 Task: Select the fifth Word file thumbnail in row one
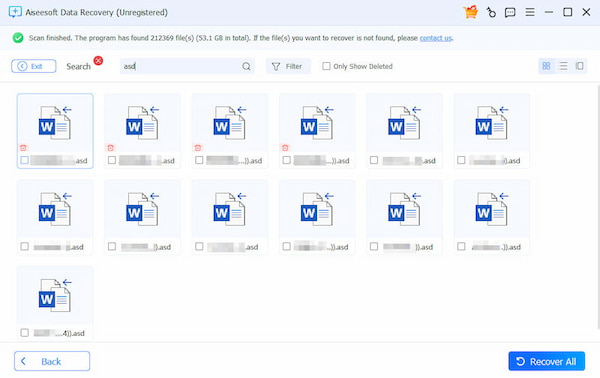pos(404,123)
